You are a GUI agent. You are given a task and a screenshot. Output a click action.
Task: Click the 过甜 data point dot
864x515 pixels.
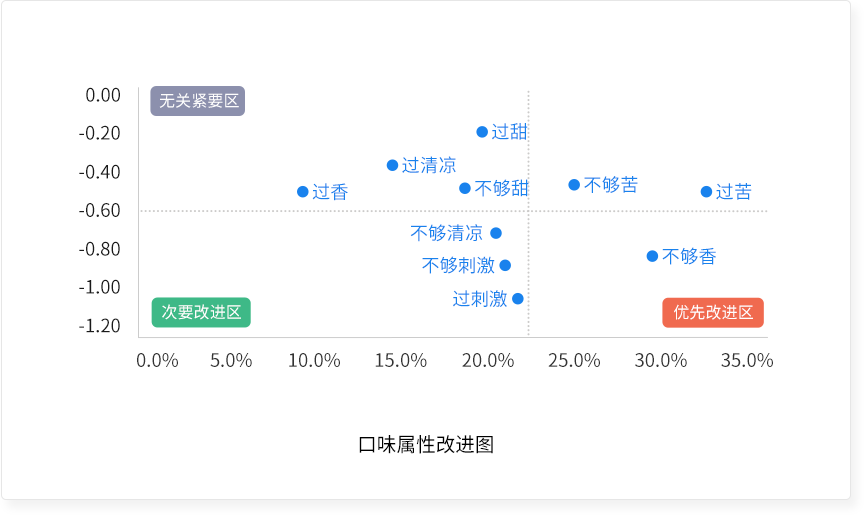(482, 132)
